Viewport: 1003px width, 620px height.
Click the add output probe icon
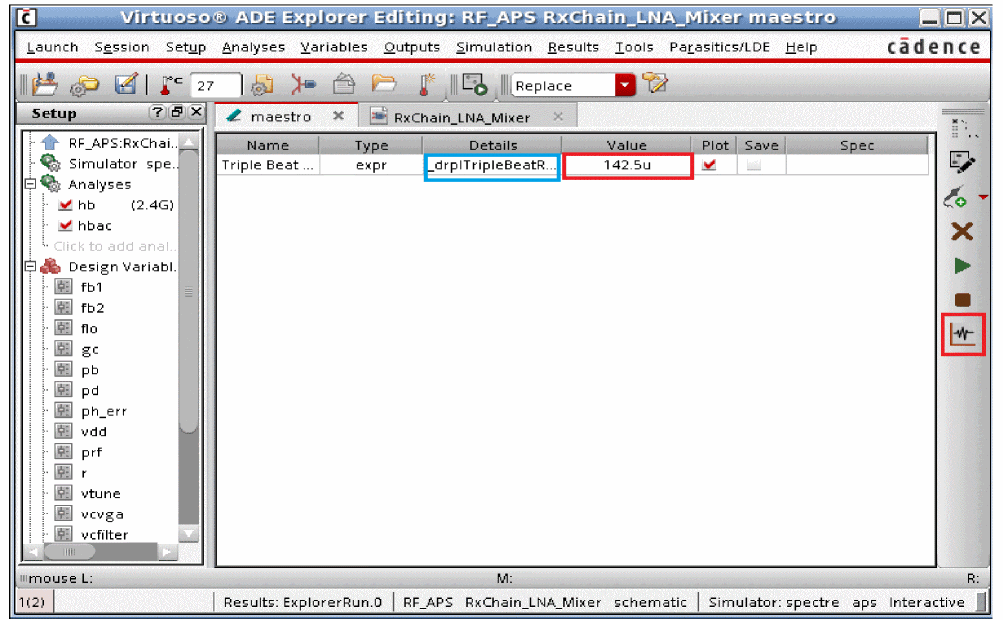pyautogui.click(x=956, y=197)
